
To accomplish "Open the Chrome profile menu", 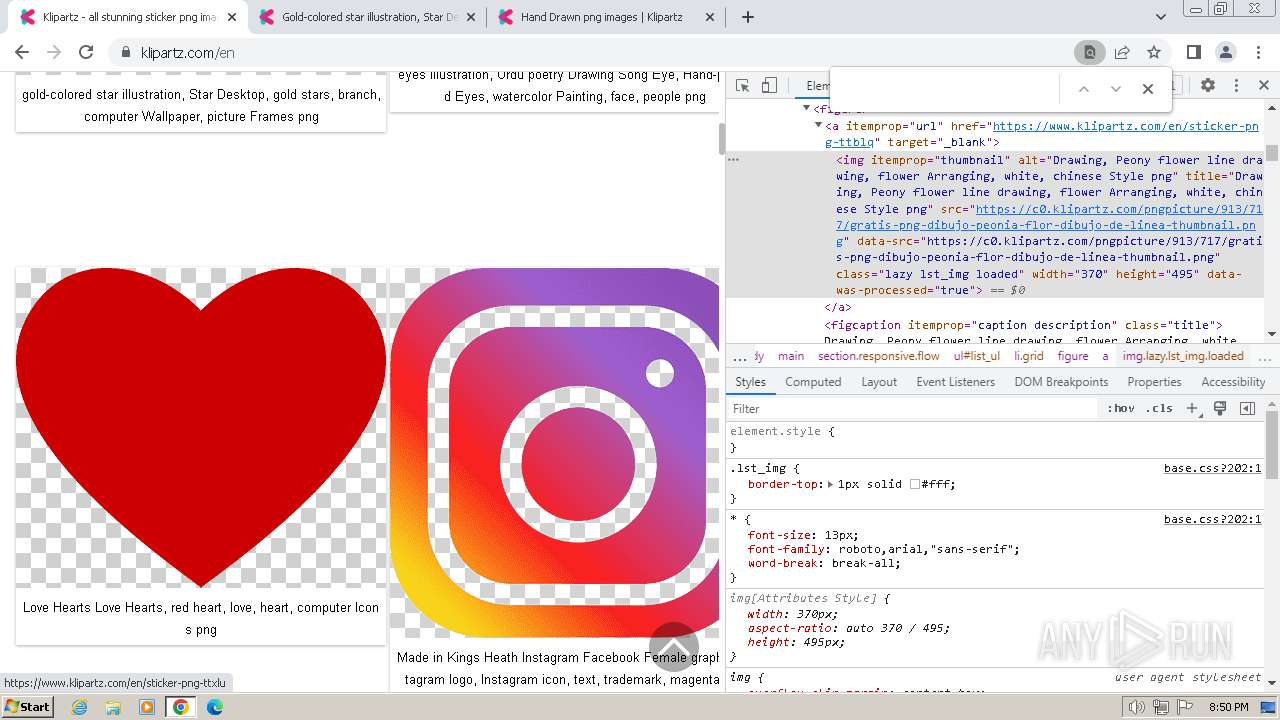I will 1225,52.
